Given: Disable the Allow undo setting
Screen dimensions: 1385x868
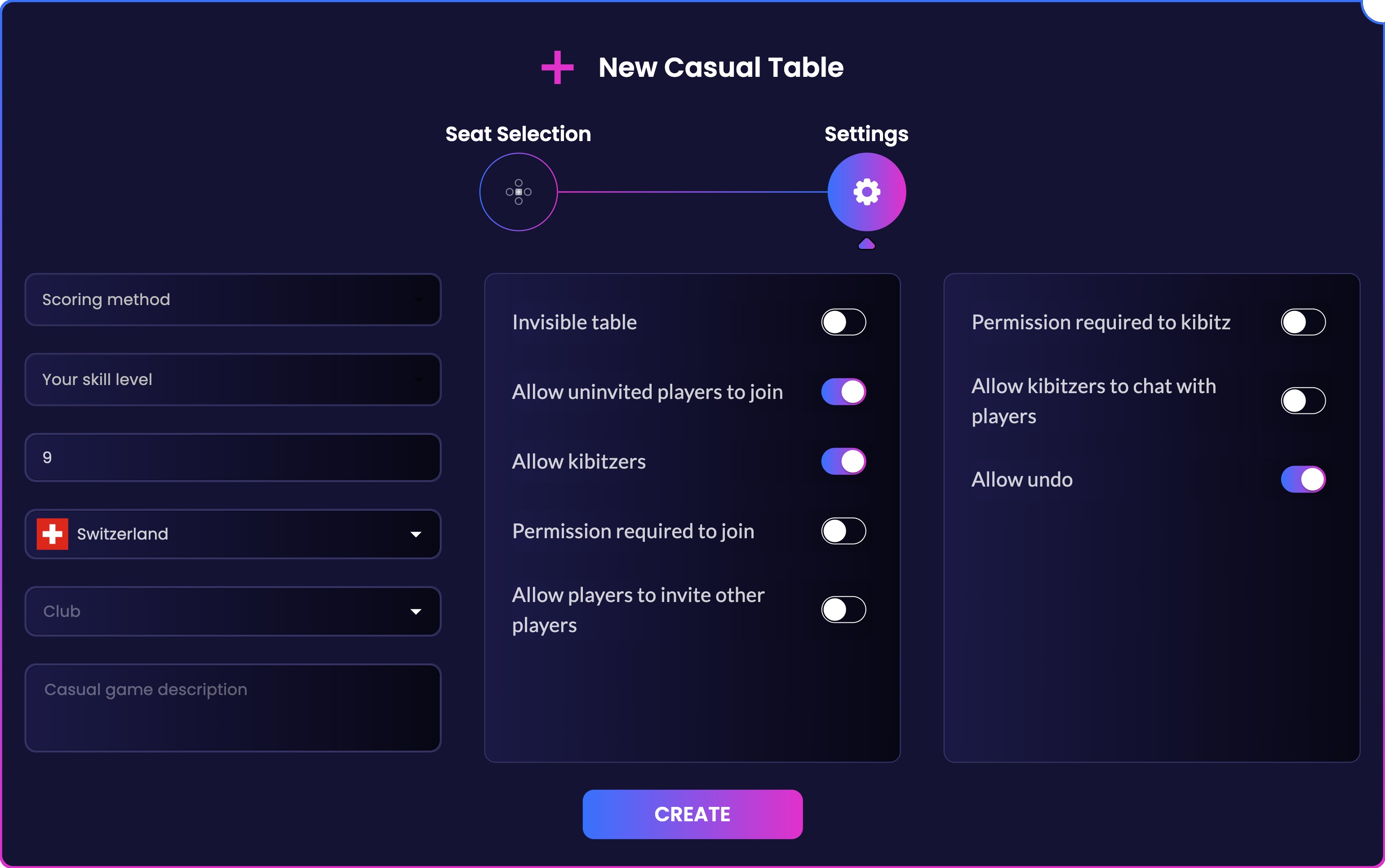Looking at the screenshot, I should pos(1303,479).
